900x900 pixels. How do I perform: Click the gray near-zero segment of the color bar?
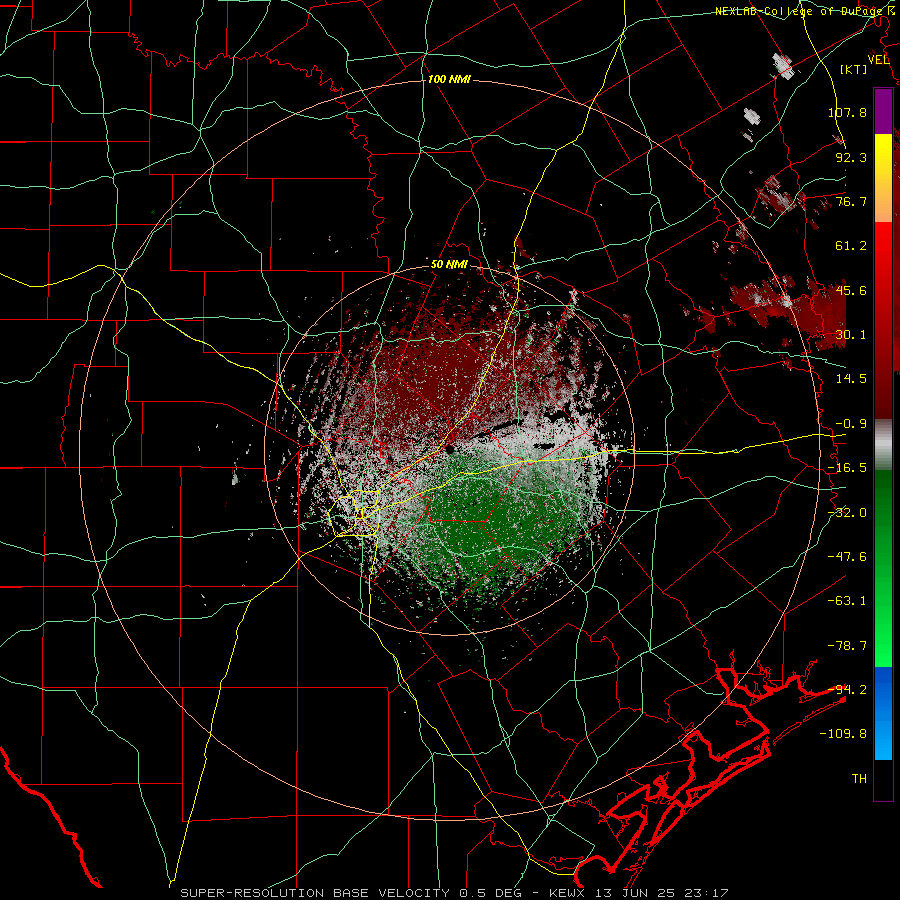point(883,445)
